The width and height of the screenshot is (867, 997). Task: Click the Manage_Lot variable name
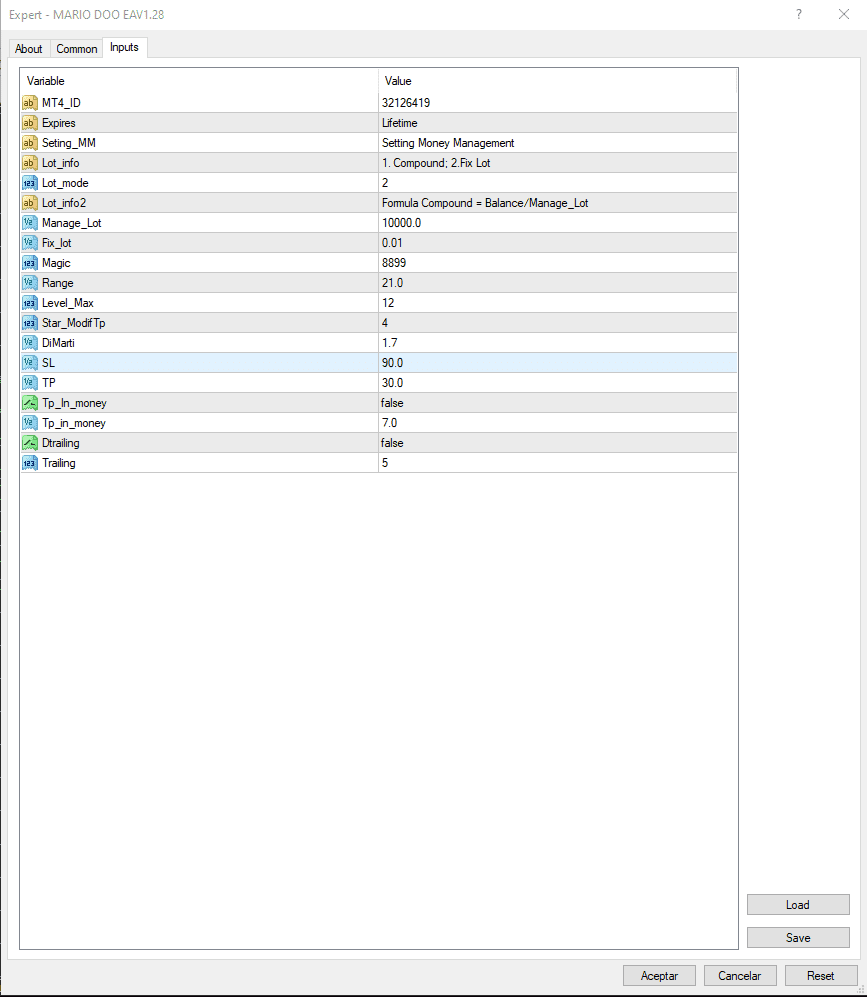coord(72,223)
